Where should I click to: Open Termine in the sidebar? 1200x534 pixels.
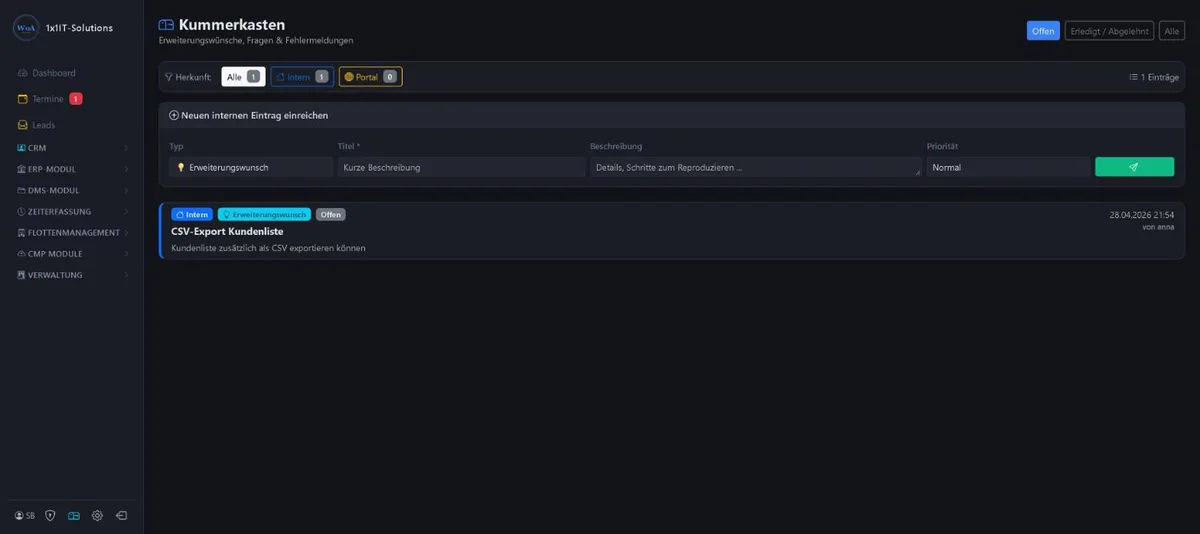[x=49, y=99]
